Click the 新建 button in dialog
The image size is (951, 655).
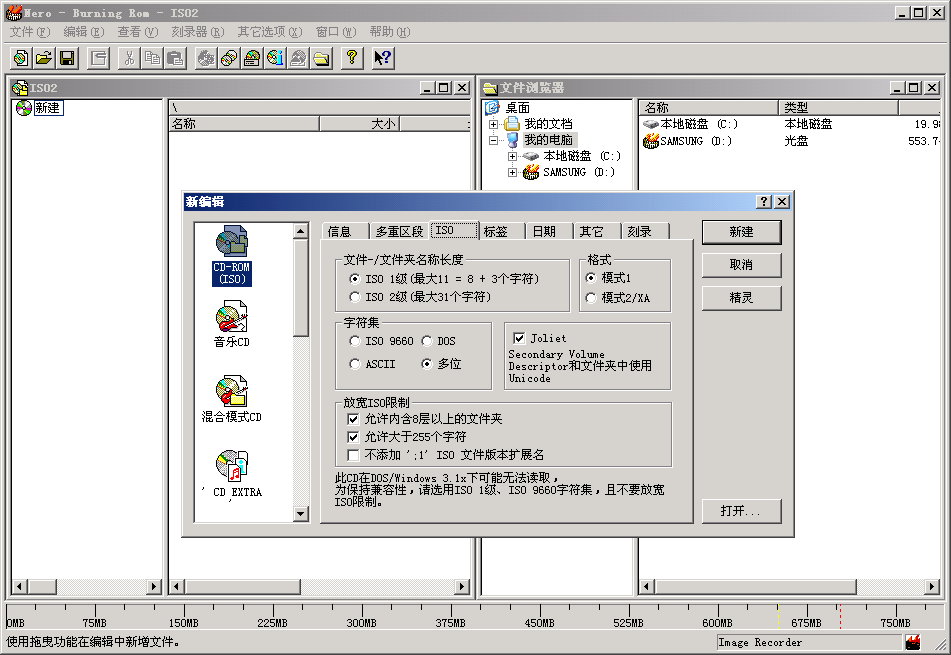(x=741, y=232)
